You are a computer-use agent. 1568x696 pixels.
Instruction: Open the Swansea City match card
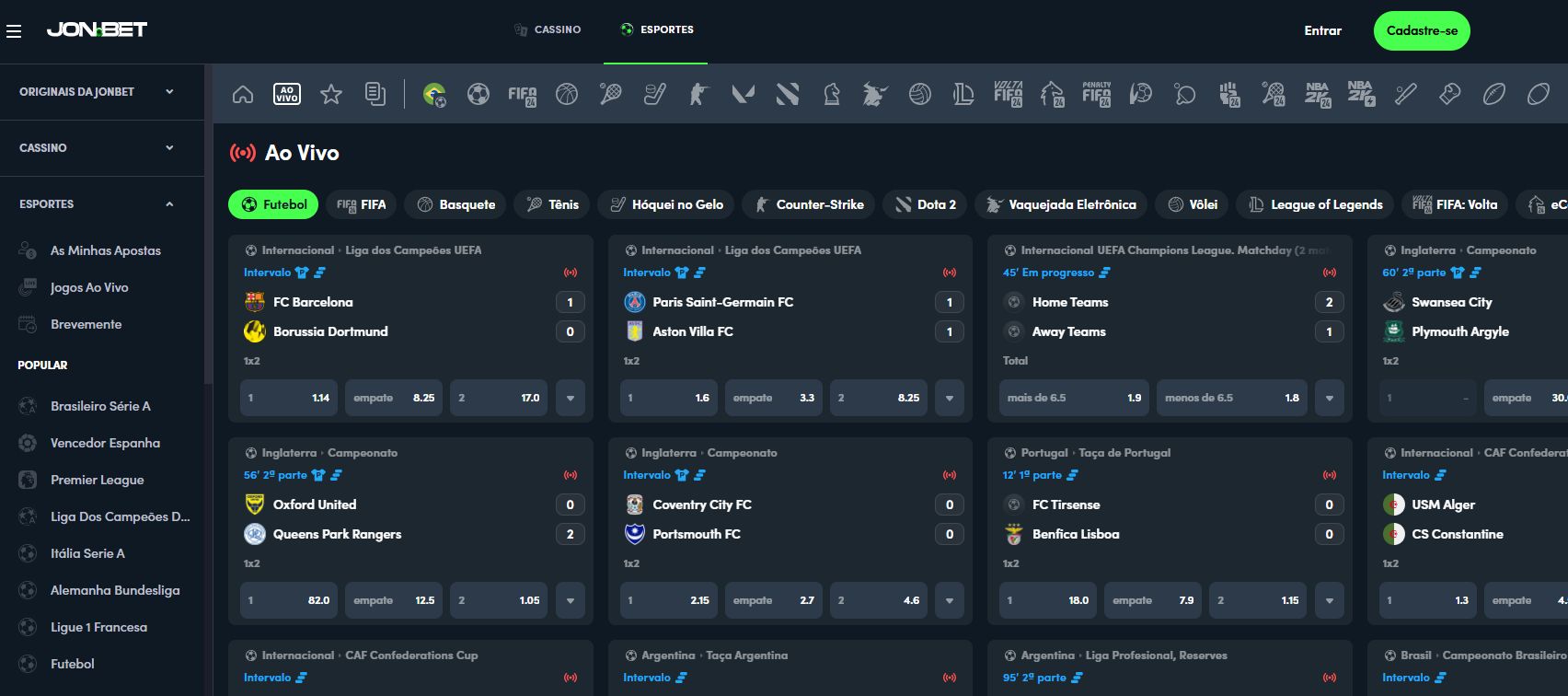tap(1468, 329)
